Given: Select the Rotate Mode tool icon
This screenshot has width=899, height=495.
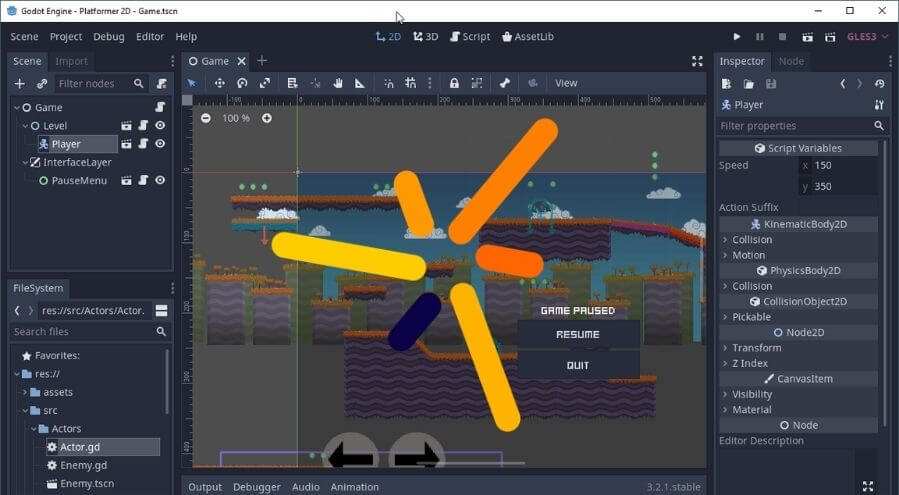Looking at the screenshot, I should [242, 83].
